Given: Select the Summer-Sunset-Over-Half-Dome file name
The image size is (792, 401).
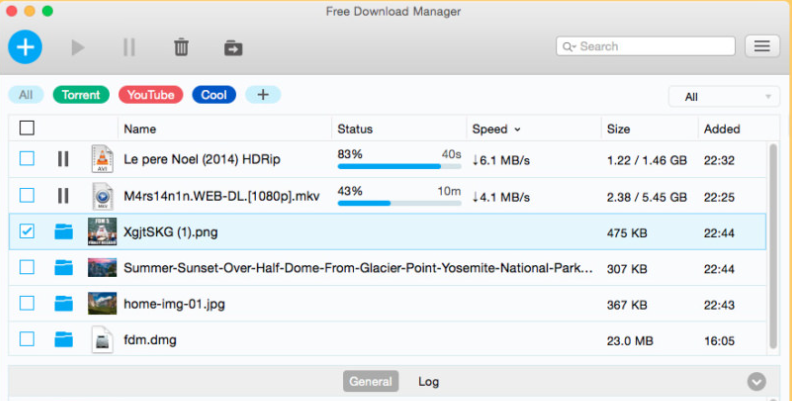Looking at the screenshot, I should 358,268.
